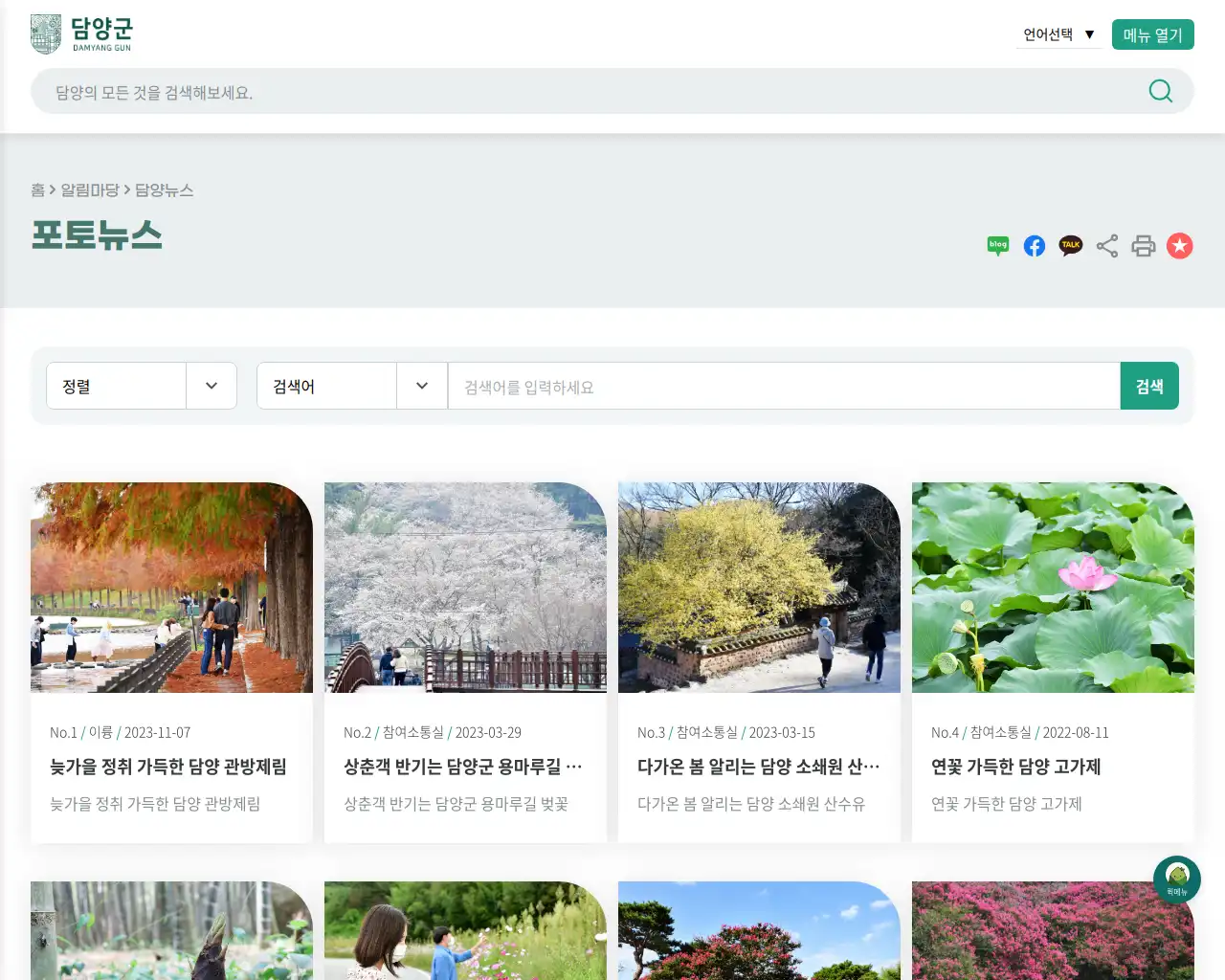
Task: Open the autumn 담양 관방제림 photo thumbnail
Action: click(170, 587)
